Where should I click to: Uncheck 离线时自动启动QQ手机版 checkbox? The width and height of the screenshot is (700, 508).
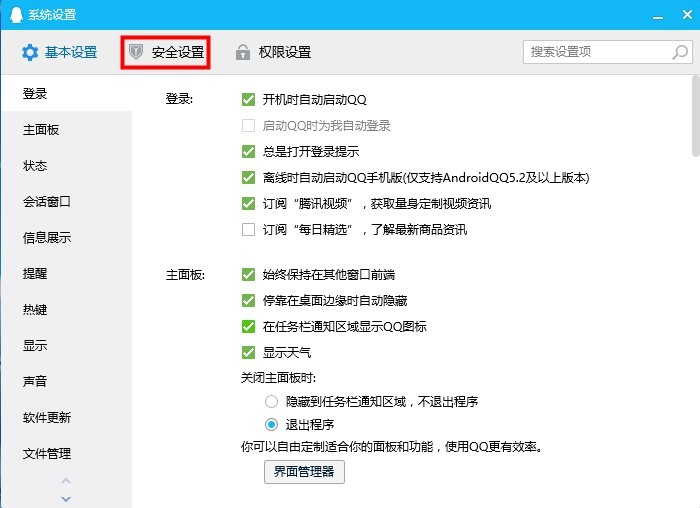point(248,178)
